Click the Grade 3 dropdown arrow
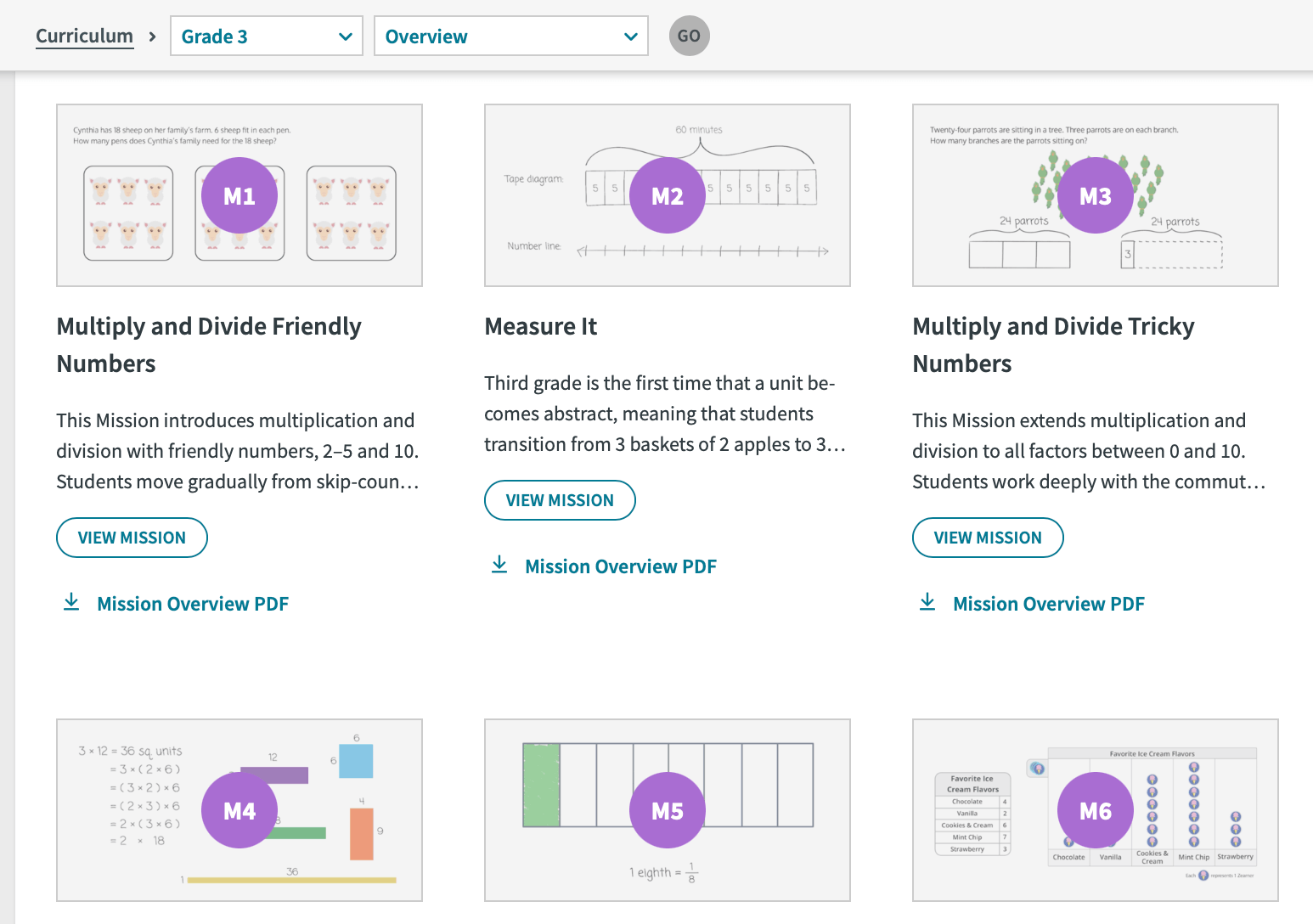1313x924 pixels. point(345,37)
